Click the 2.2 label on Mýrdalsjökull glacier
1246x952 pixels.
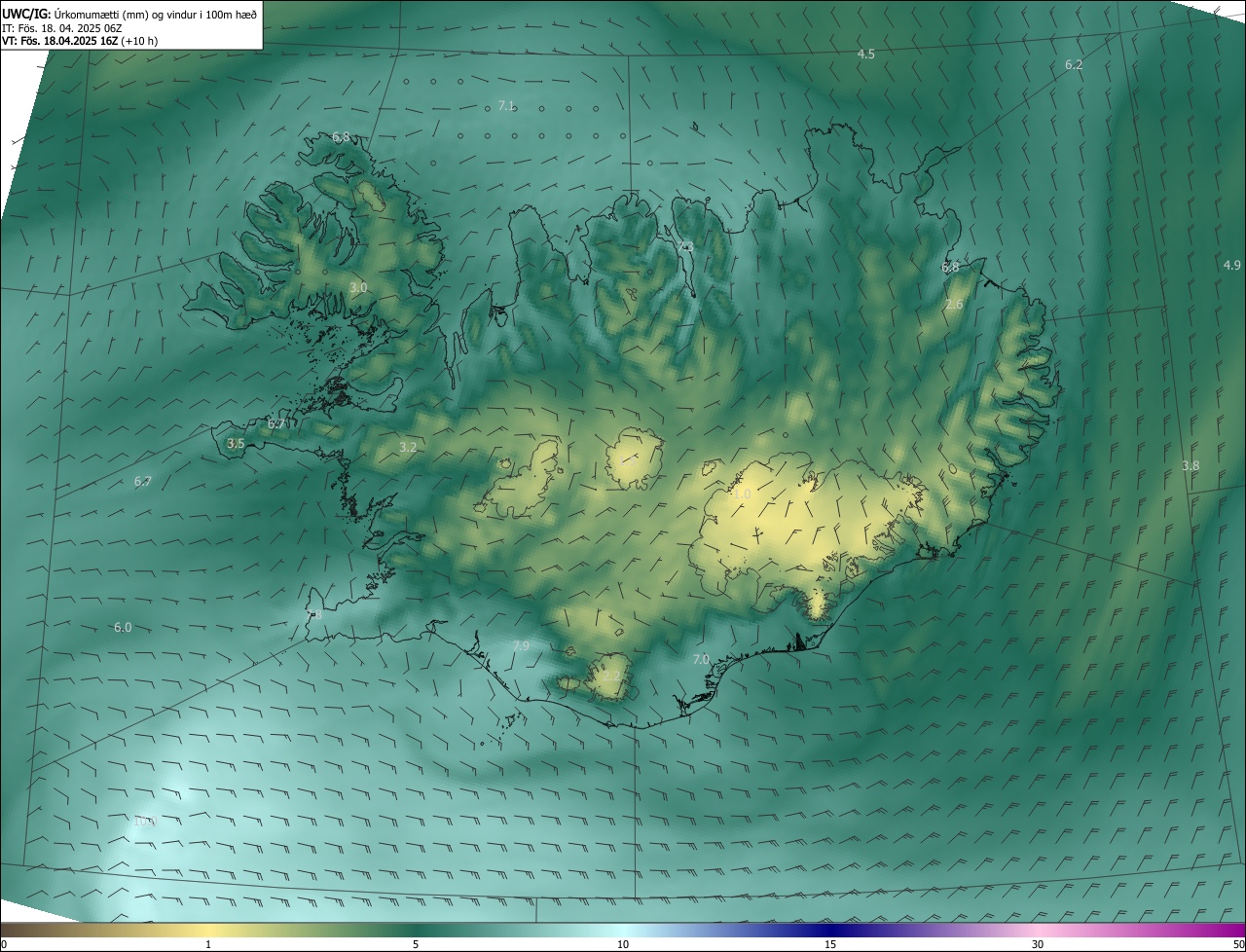(x=610, y=675)
